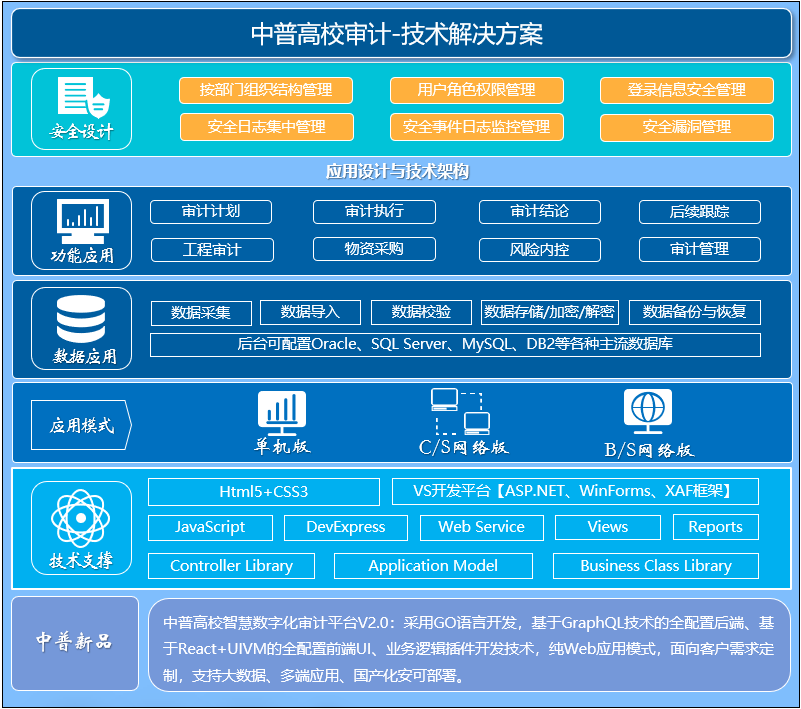801x709 pixels.
Task: Select the 数据采集 box
Action: pyautogui.click(x=201, y=313)
